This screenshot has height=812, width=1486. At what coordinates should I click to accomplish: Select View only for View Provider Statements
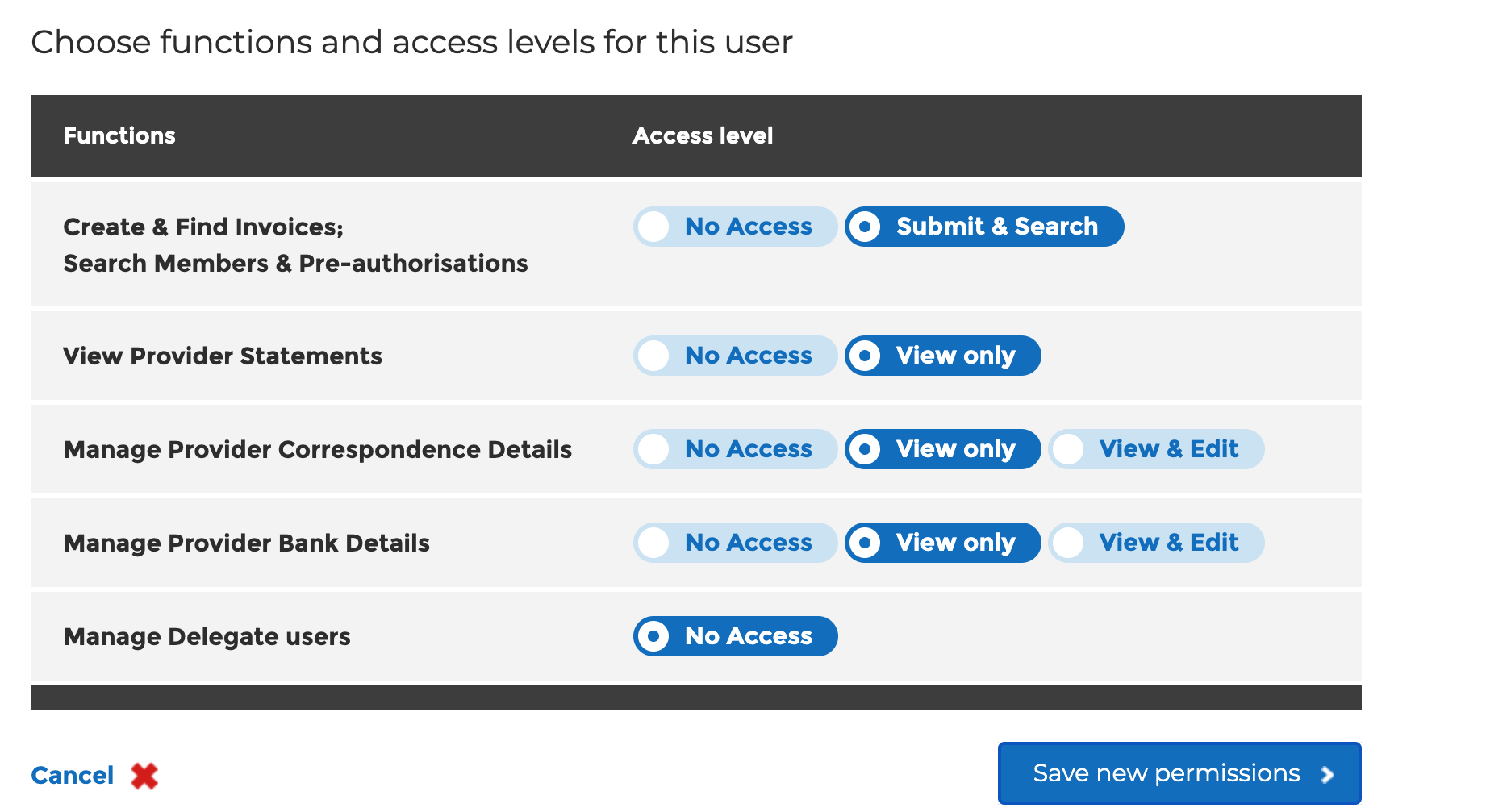(942, 355)
